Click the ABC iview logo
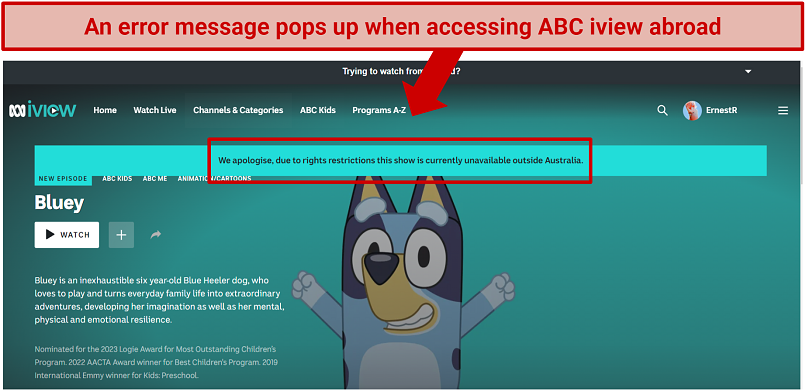The height and width of the screenshot is (391, 806). tap(42, 110)
